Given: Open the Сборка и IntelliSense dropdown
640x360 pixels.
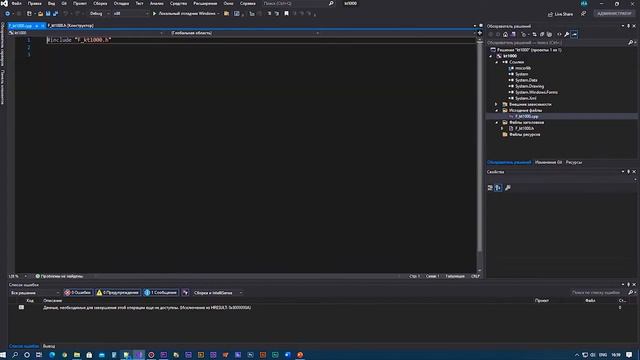Looking at the screenshot, I should 217,293.
